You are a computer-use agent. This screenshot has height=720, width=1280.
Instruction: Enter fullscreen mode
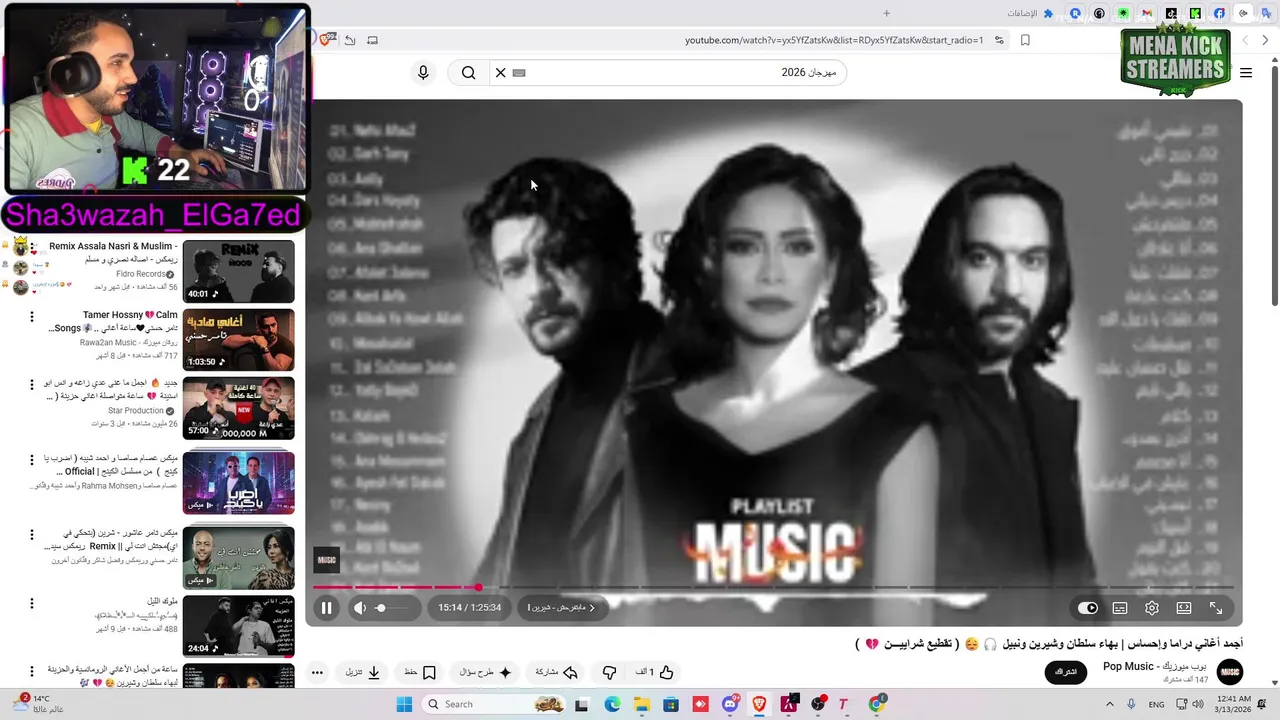point(1216,608)
